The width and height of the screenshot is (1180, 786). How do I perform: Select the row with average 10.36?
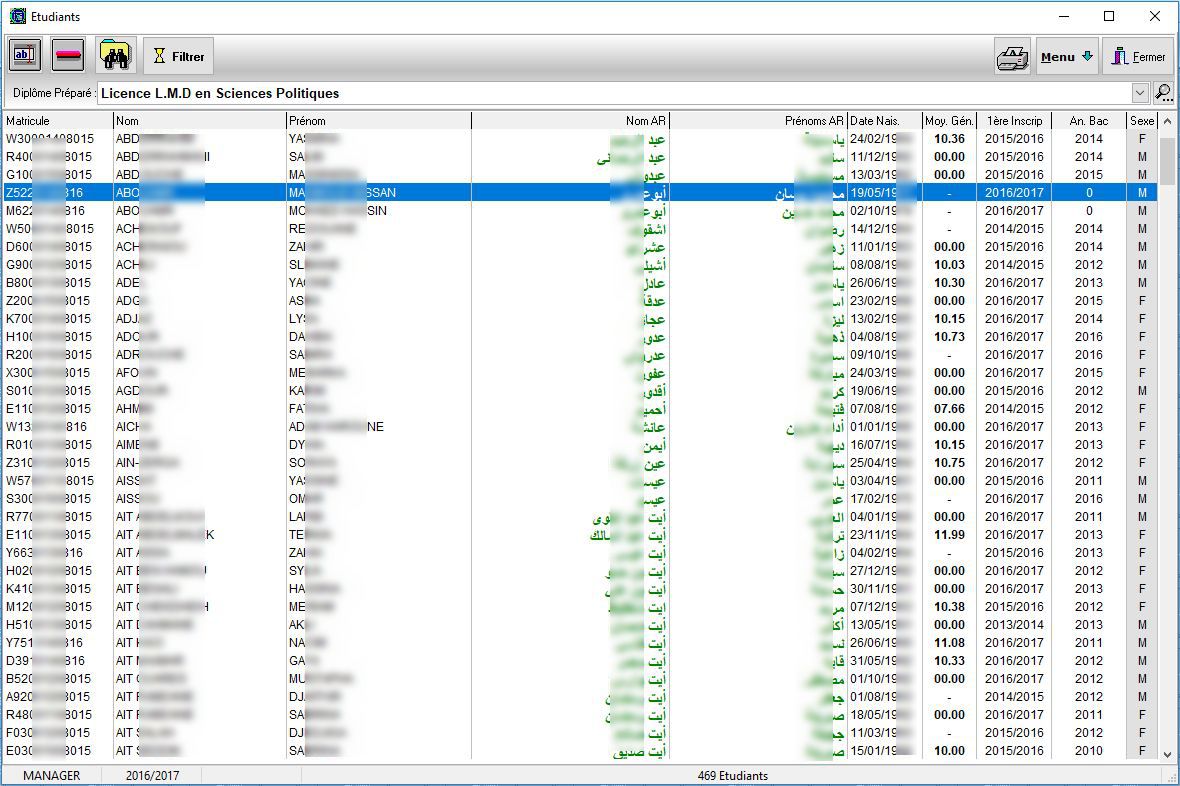point(580,139)
